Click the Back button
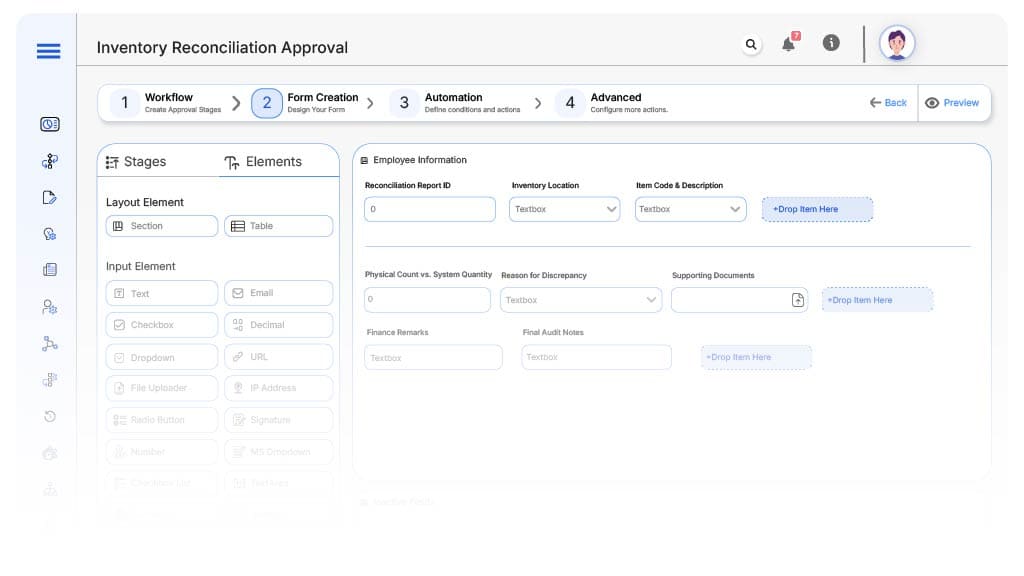Screen dimensions: 1024x576 pos(888,103)
